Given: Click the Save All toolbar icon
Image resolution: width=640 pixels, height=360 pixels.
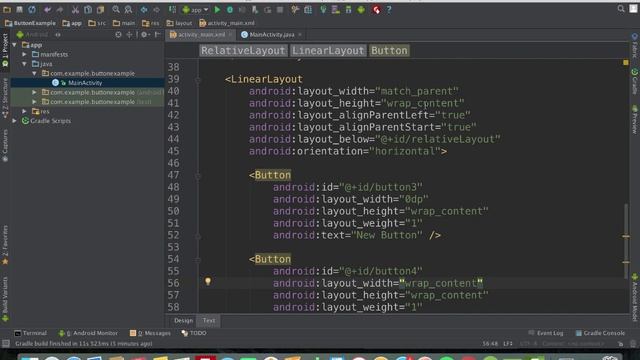Looking at the screenshot, I should [x=19, y=9].
